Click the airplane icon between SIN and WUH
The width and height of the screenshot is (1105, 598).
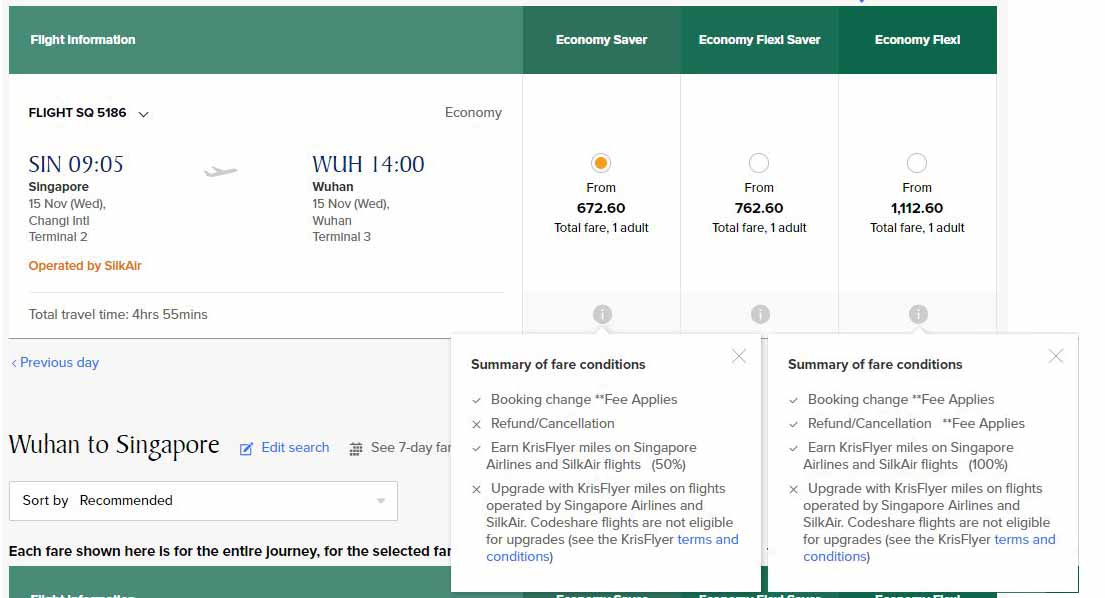pos(220,171)
